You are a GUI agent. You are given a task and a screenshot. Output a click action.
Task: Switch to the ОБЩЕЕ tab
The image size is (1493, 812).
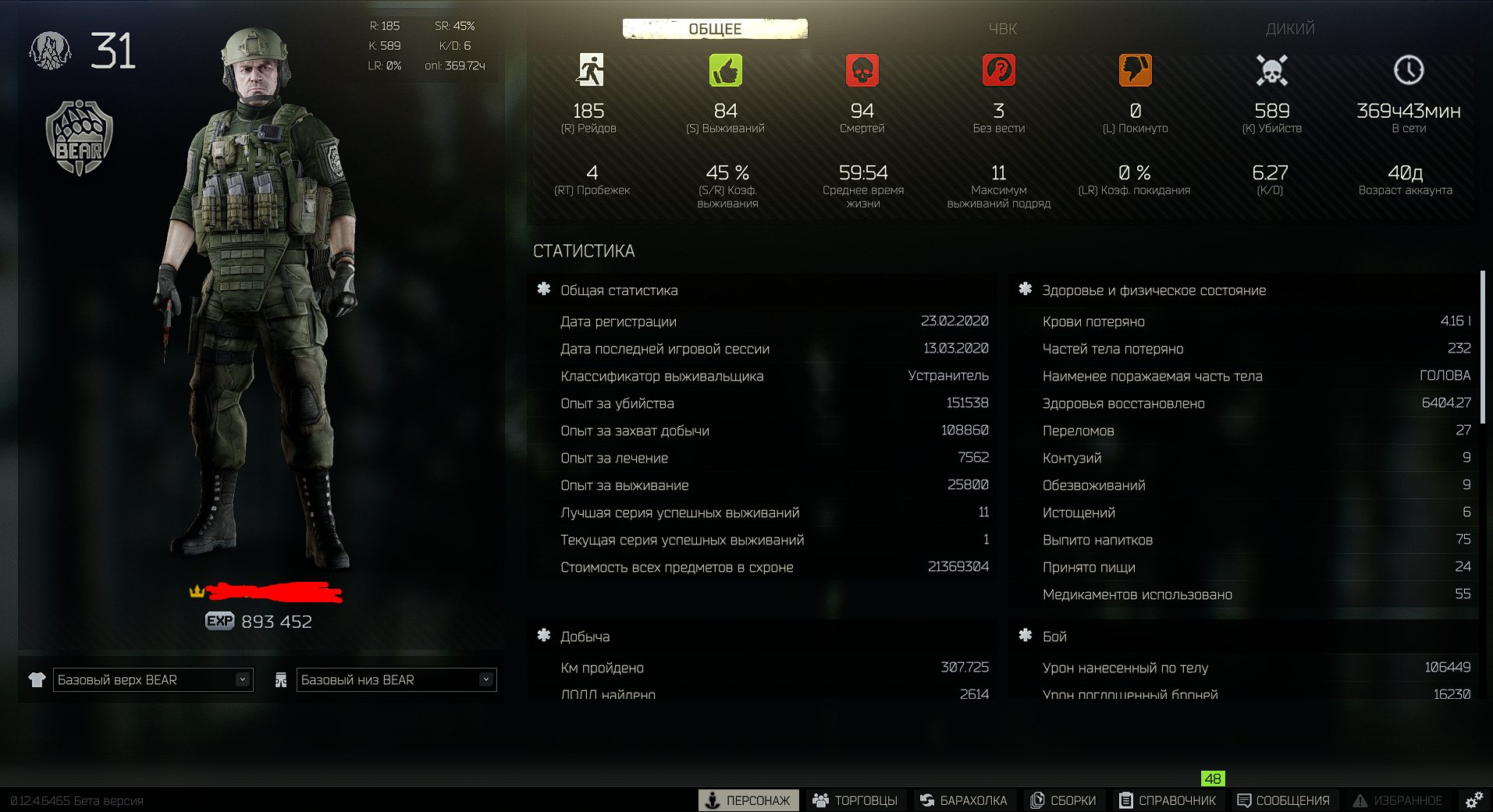(715, 29)
